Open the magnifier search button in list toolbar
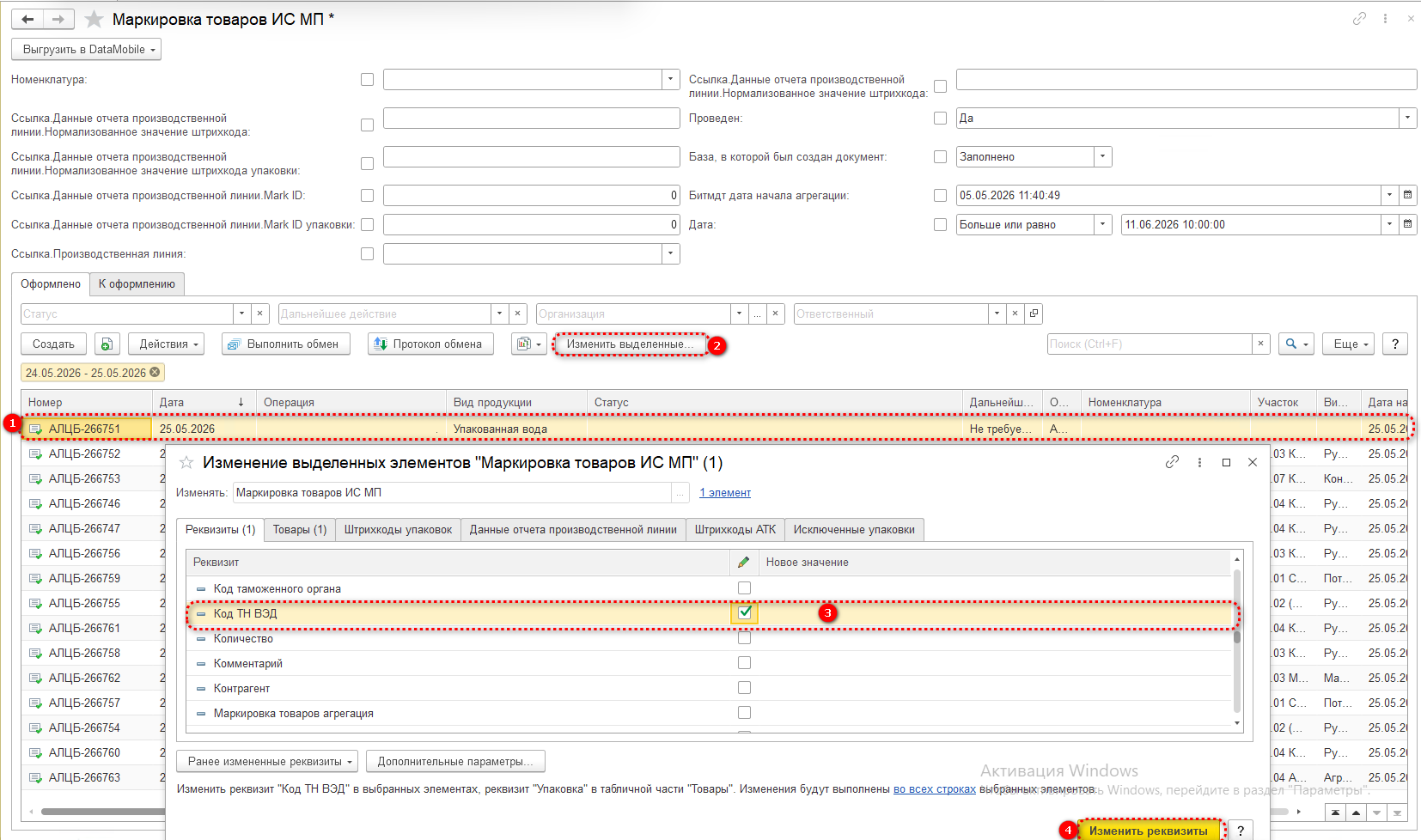1421x840 pixels. [1296, 344]
